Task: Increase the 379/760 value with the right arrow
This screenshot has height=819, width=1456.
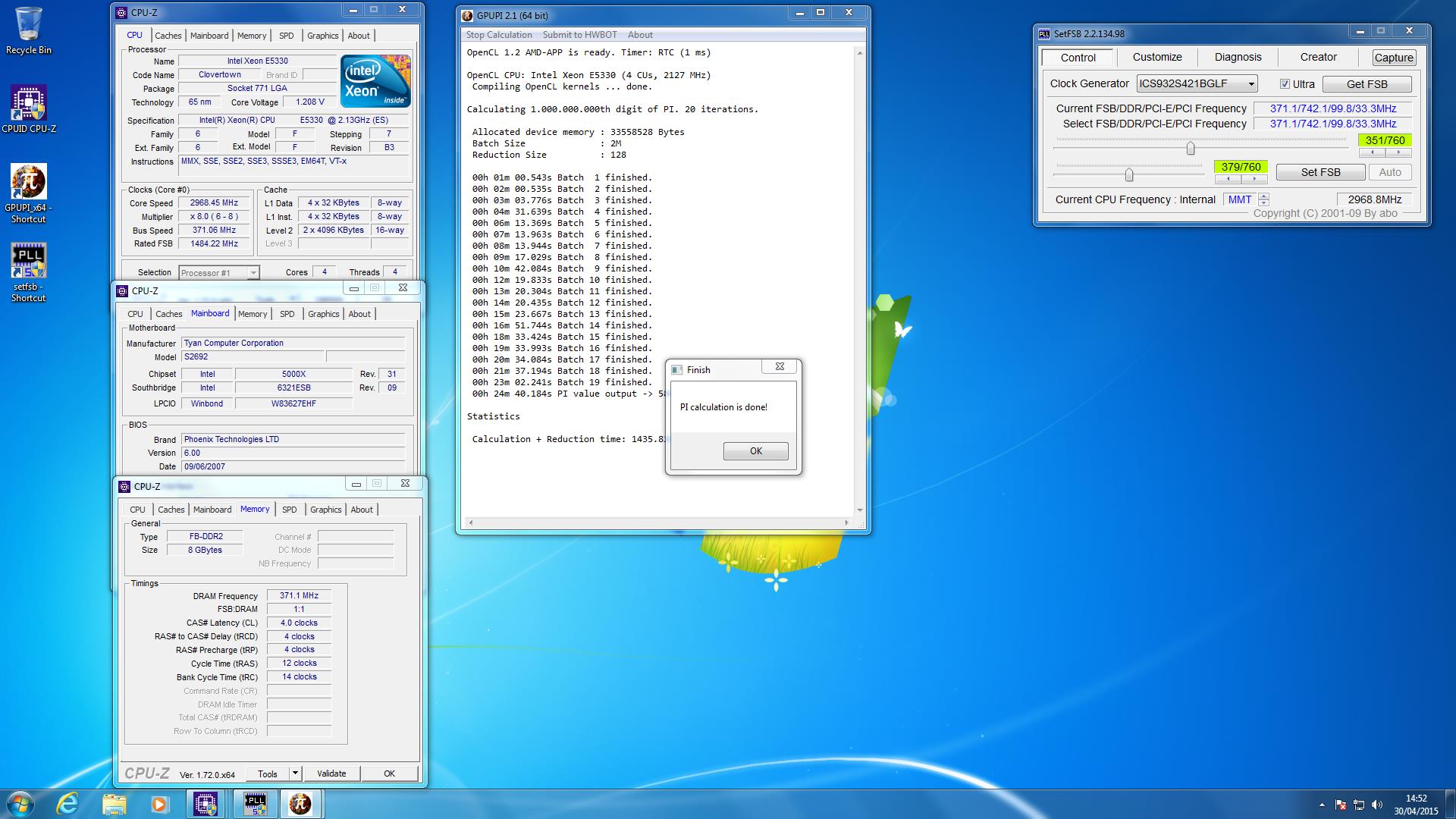Action: tap(1254, 179)
